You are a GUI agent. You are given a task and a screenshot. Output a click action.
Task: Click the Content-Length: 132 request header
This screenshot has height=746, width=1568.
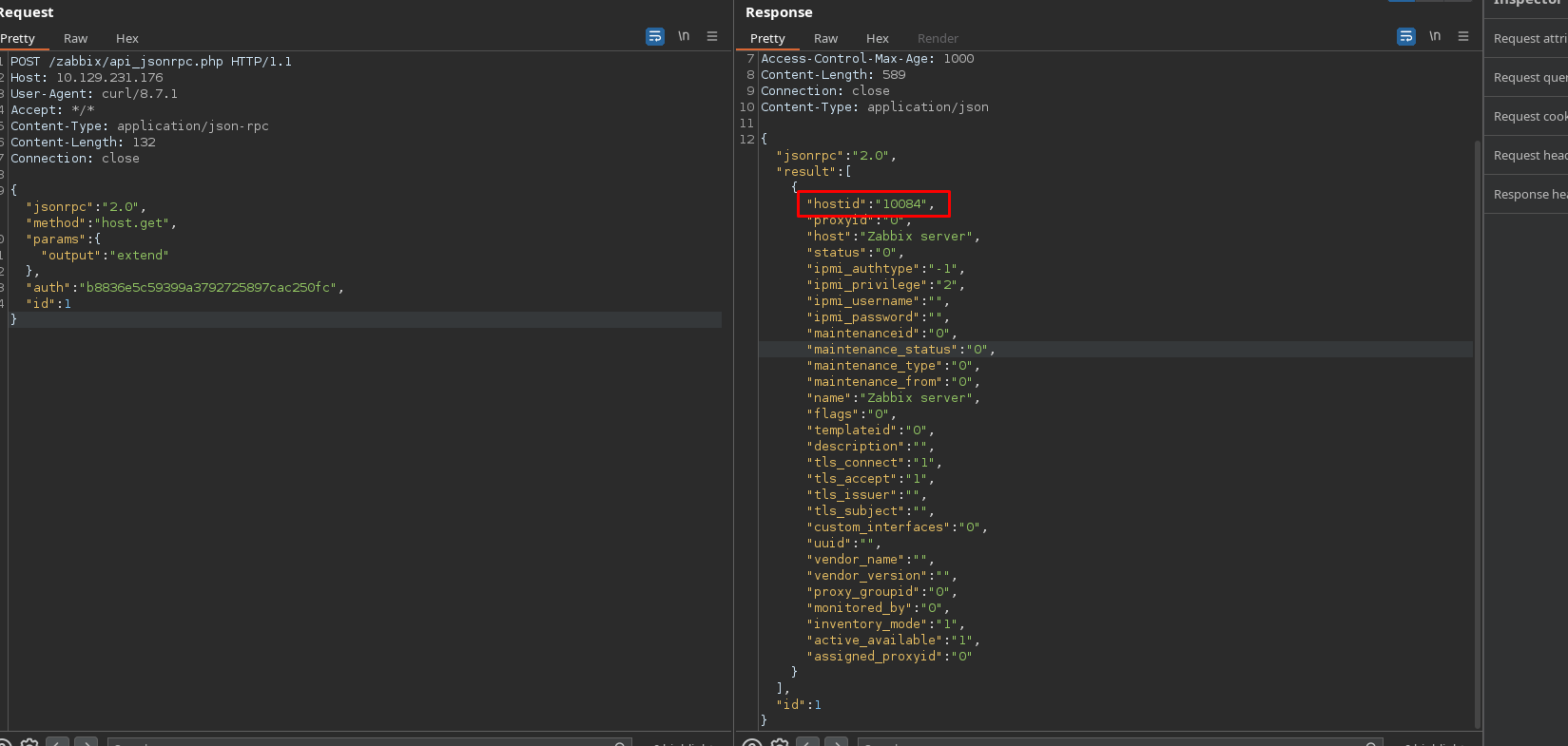pyautogui.click(x=83, y=142)
